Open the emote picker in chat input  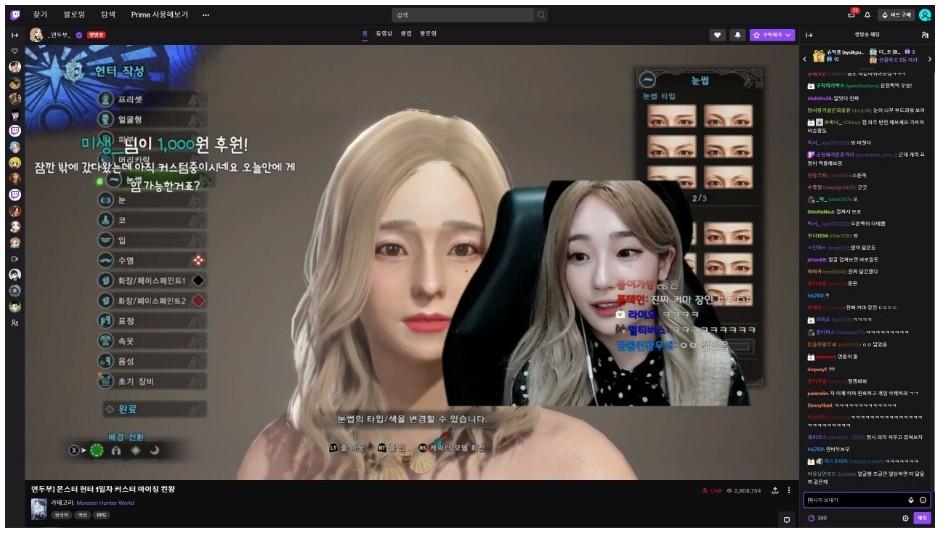pos(923,499)
